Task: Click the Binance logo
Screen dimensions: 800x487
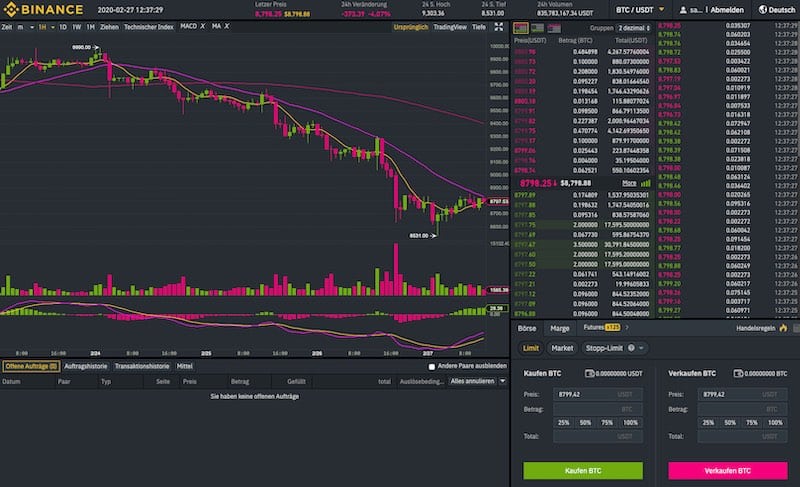Action: point(43,9)
